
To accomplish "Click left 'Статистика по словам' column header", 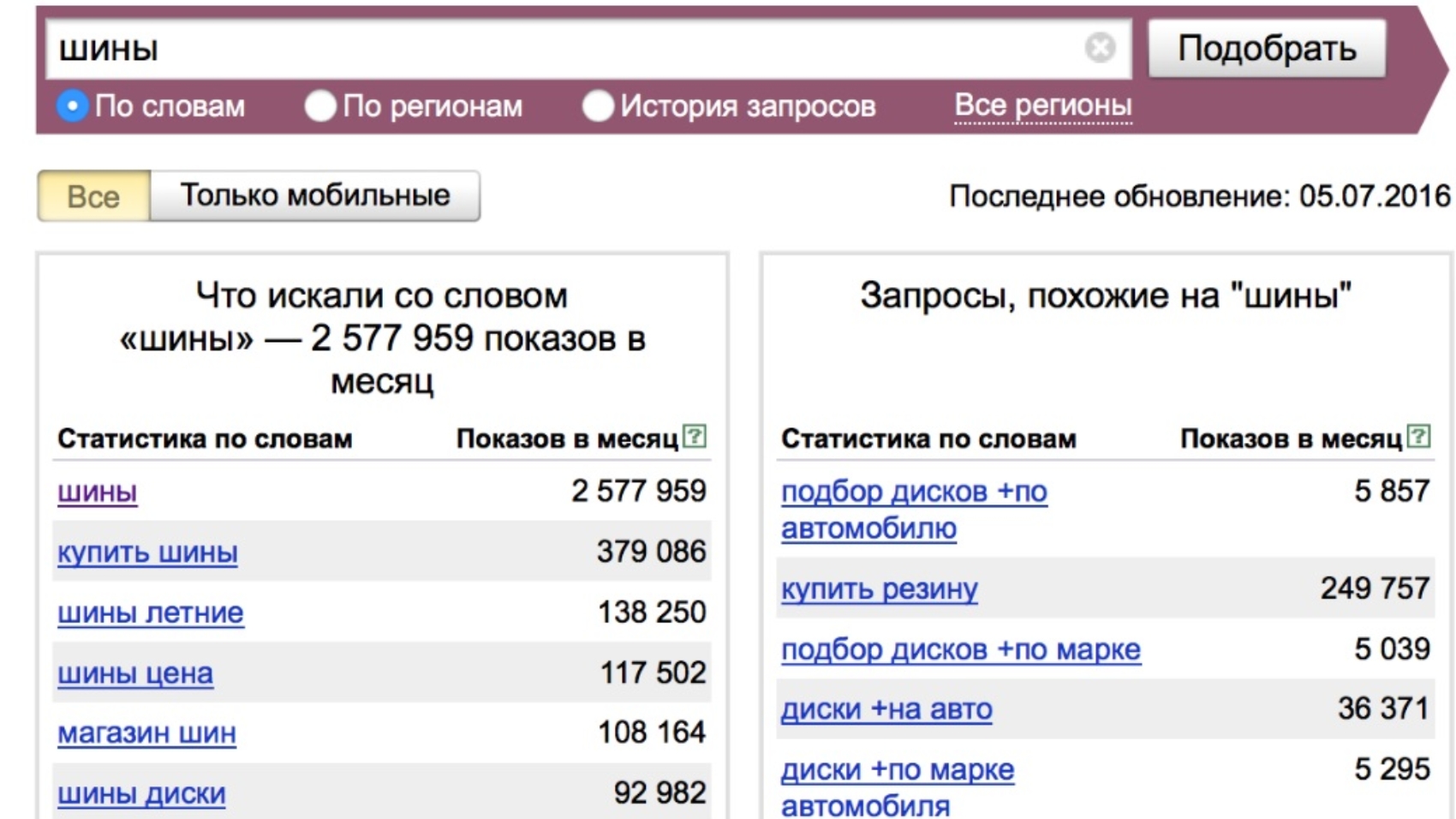I will click(205, 439).
